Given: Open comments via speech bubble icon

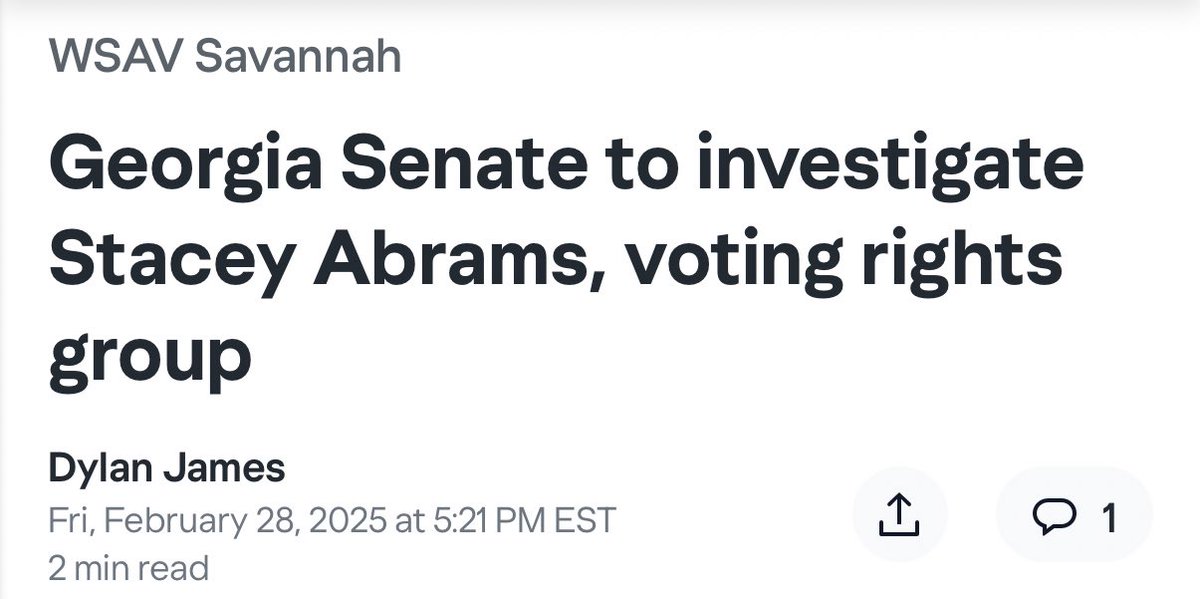Looking at the screenshot, I should [x=1053, y=516].
